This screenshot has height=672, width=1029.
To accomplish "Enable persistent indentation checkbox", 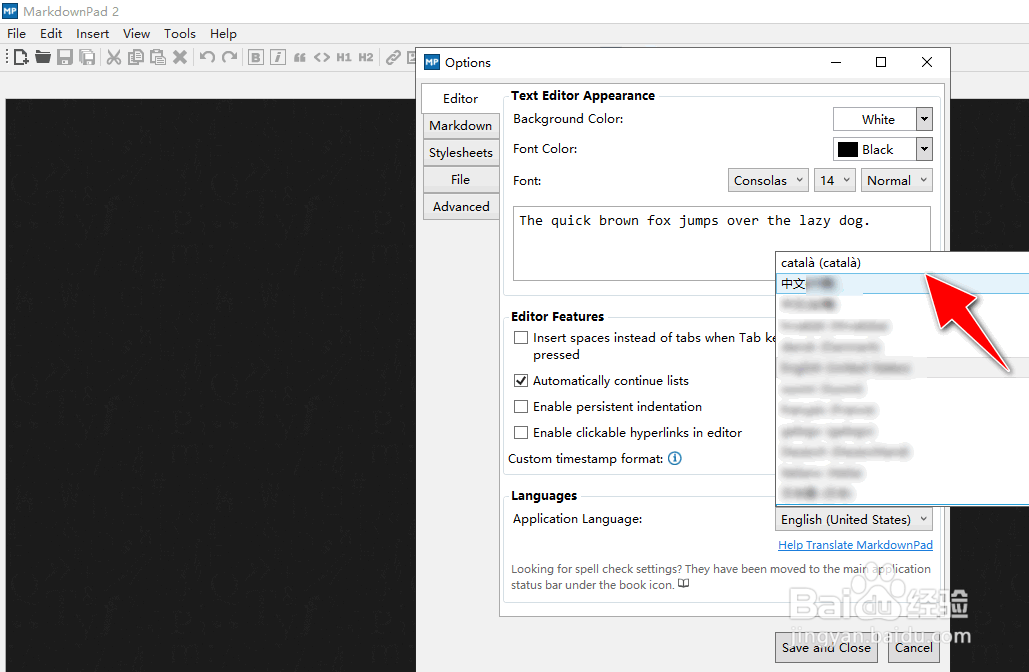I will pos(521,407).
